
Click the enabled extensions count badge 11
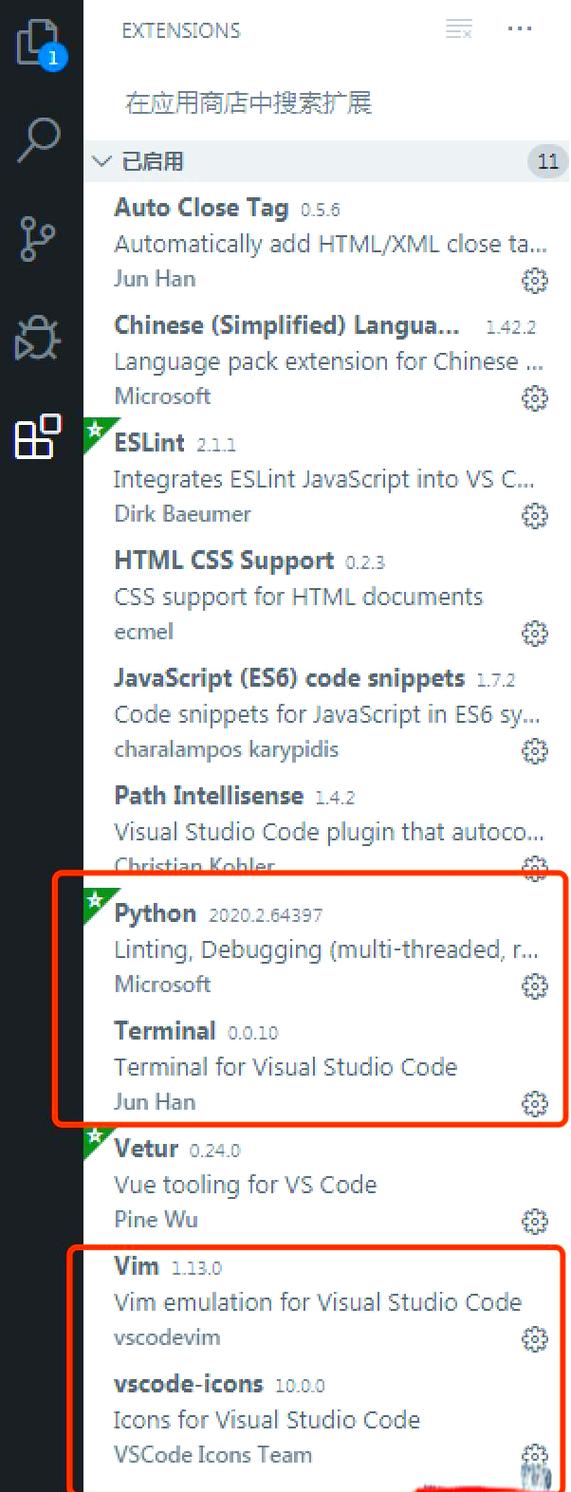pyautogui.click(x=547, y=161)
